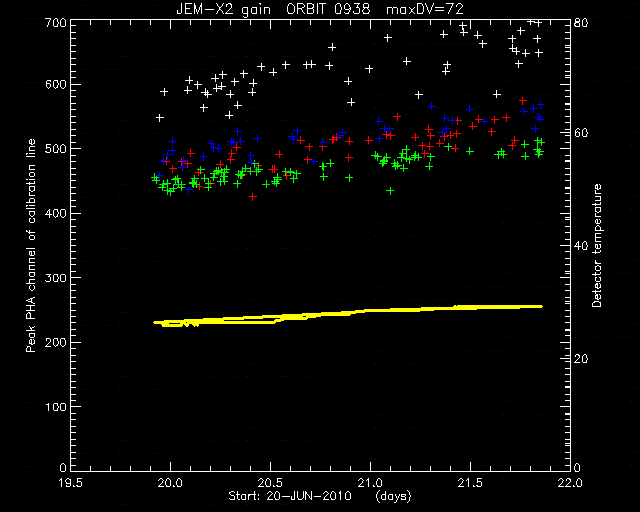Viewport: 640px width, 512px height.
Task: Click the right-axis tick label 80
Action: 581,22
